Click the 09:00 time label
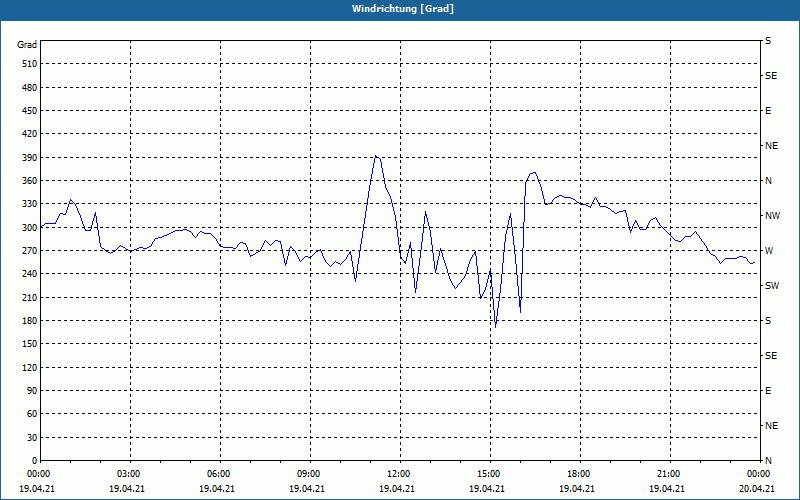Screen dimensions: 800x500 tap(308, 474)
